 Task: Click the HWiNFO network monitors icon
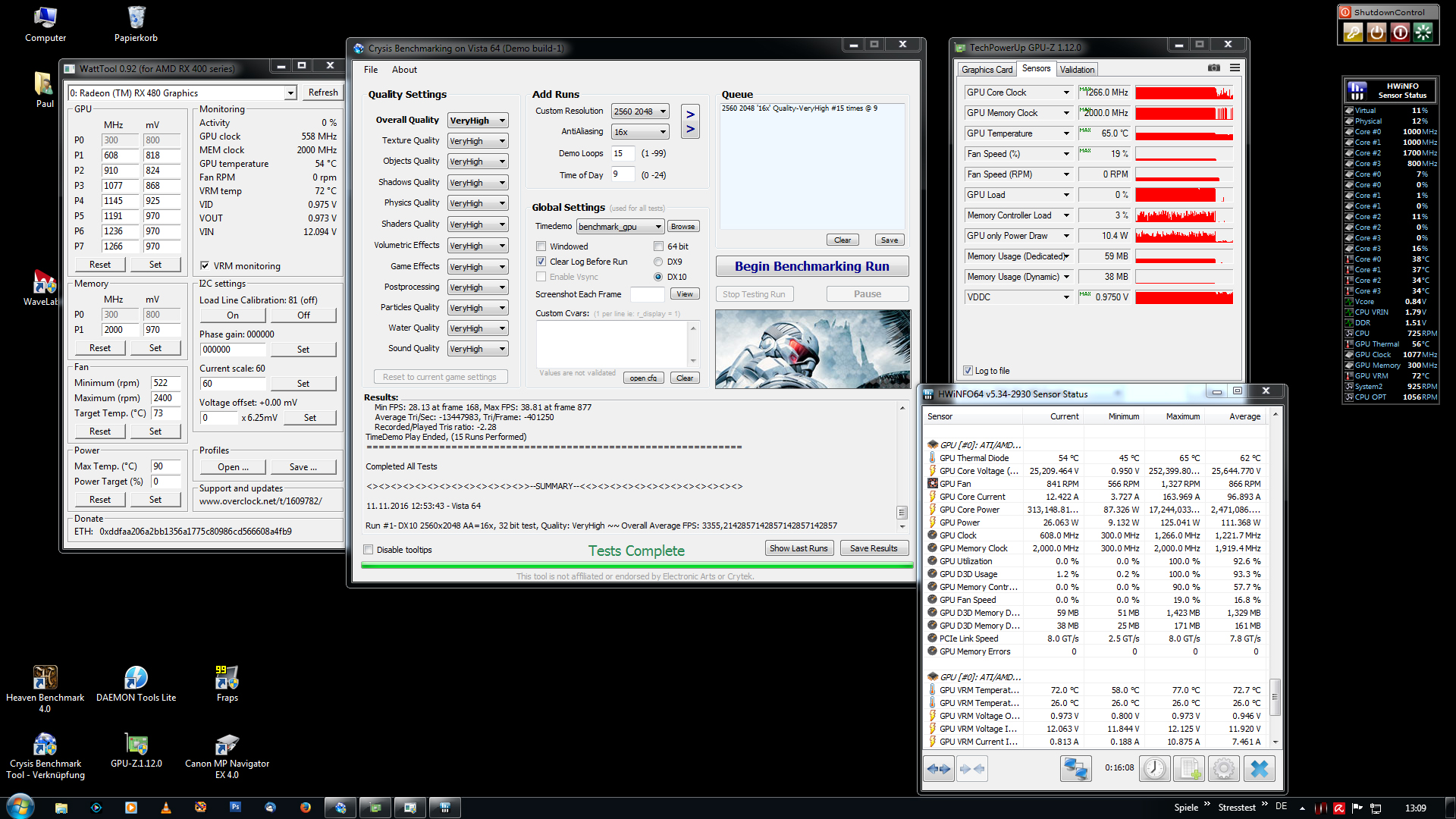(x=1075, y=768)
